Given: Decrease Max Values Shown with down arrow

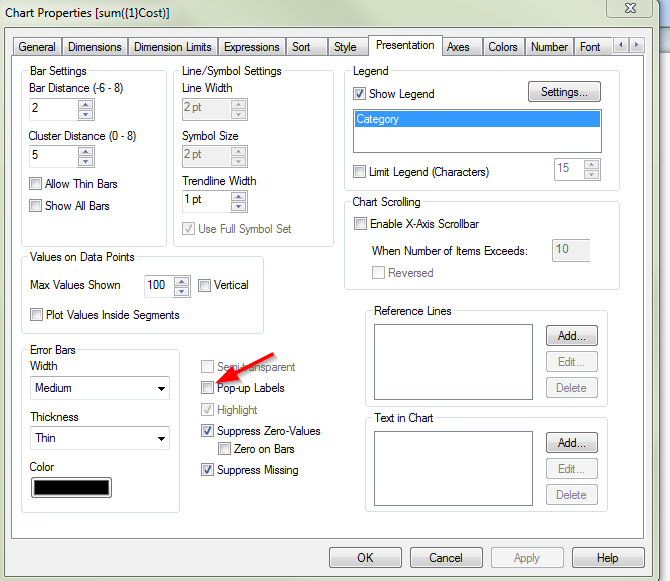Looking at the screenshot, I should (182, 292).
